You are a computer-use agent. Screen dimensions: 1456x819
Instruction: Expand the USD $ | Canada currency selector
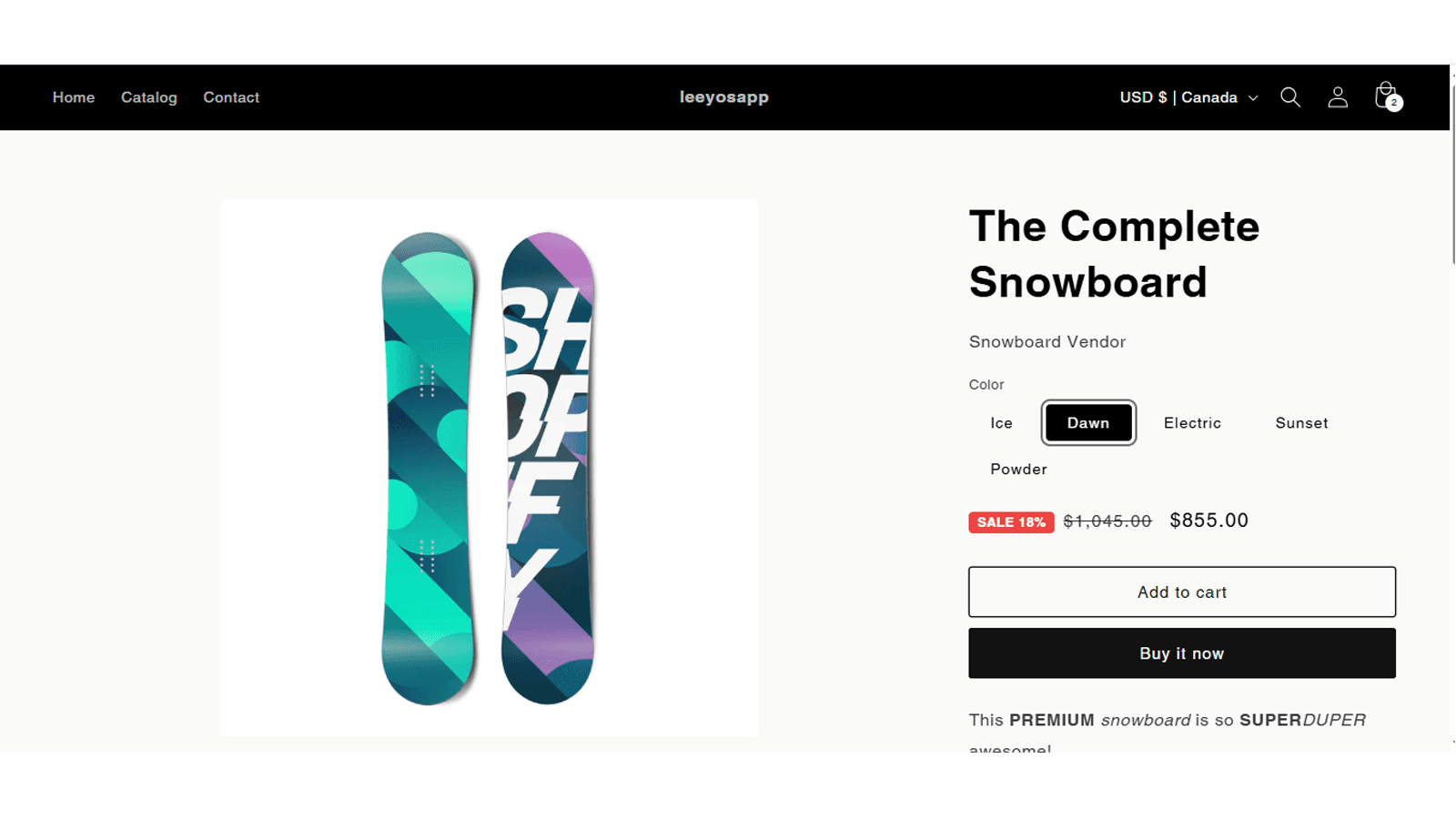(x=1188, y=97)
